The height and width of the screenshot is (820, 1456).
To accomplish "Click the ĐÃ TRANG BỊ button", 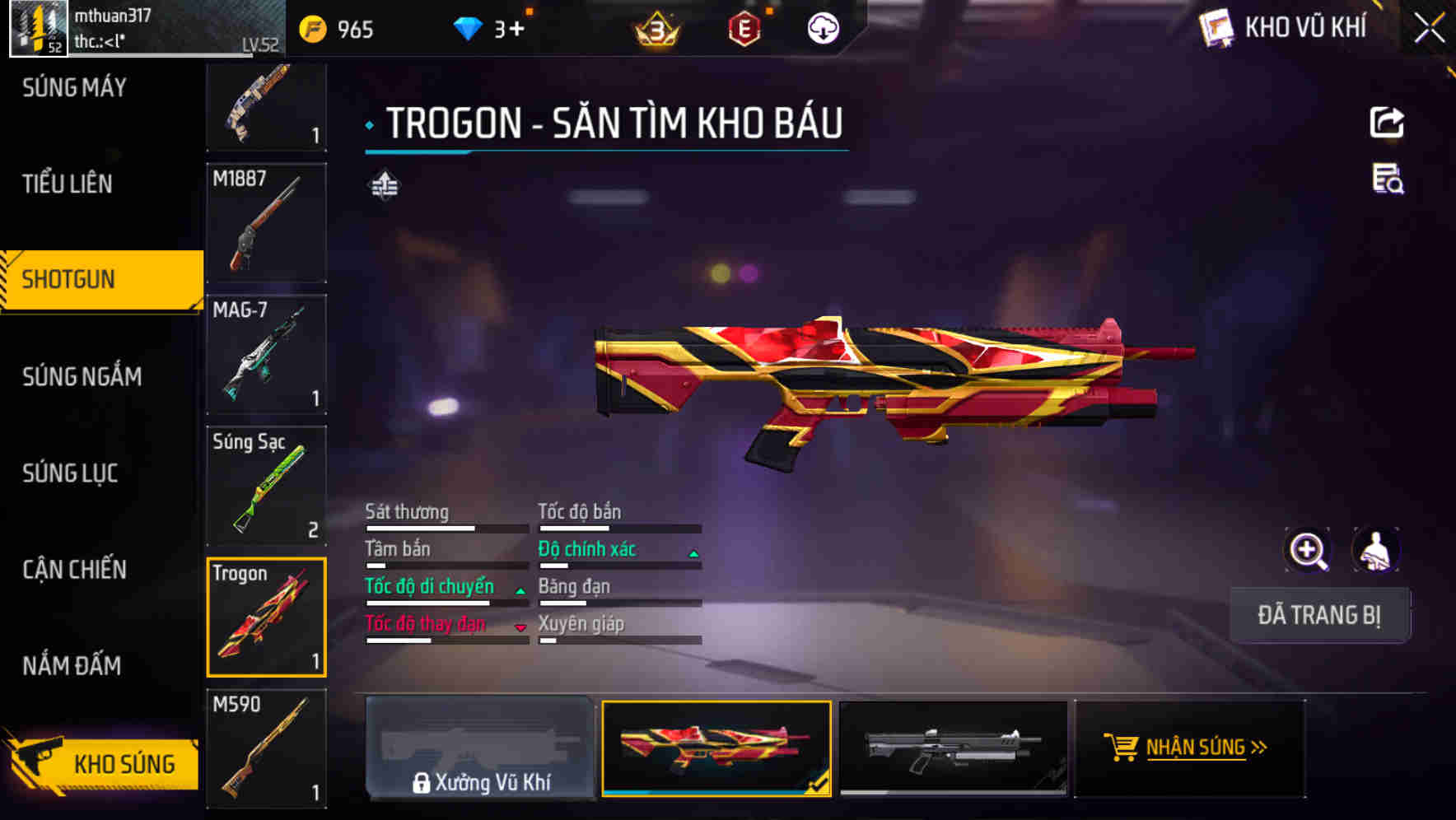I will (1319, 615).
